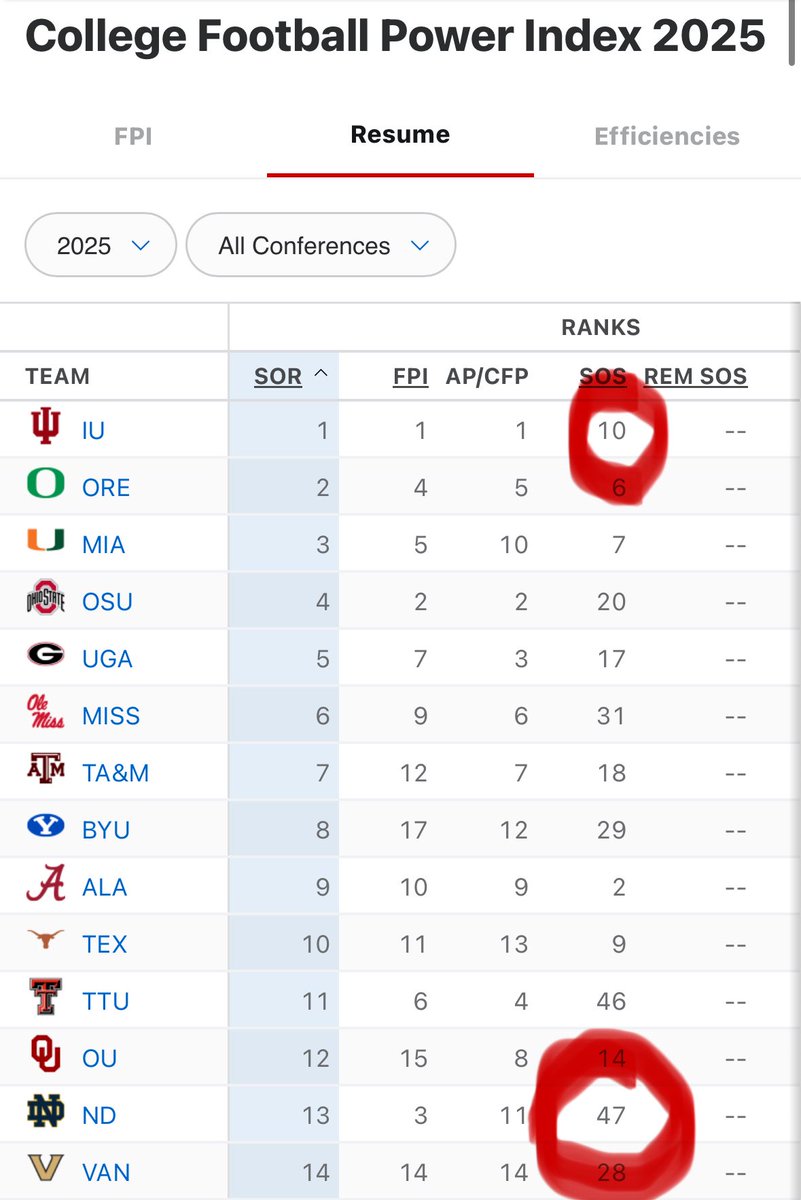Expand the 2025 season dropdown
Viewport: 801px width, 1200px height.
pyautogui.click(x=101, y=245)
